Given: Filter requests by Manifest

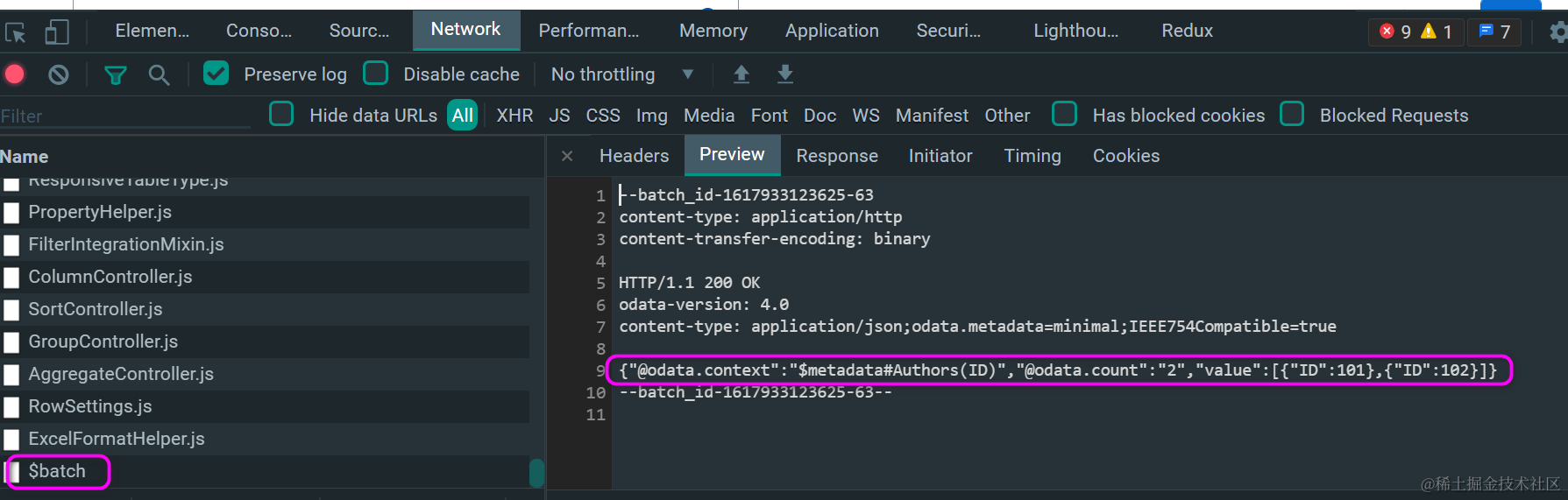Looking at the screenshot, I should [932, 116].
